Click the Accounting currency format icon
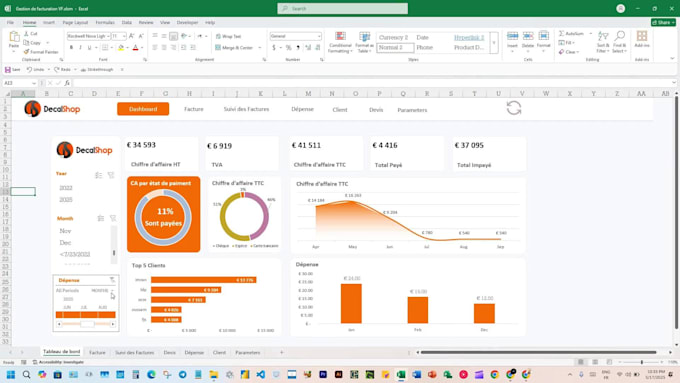This screenshot has height=383, width=680. pyautogui.click(x=274, y=48)
